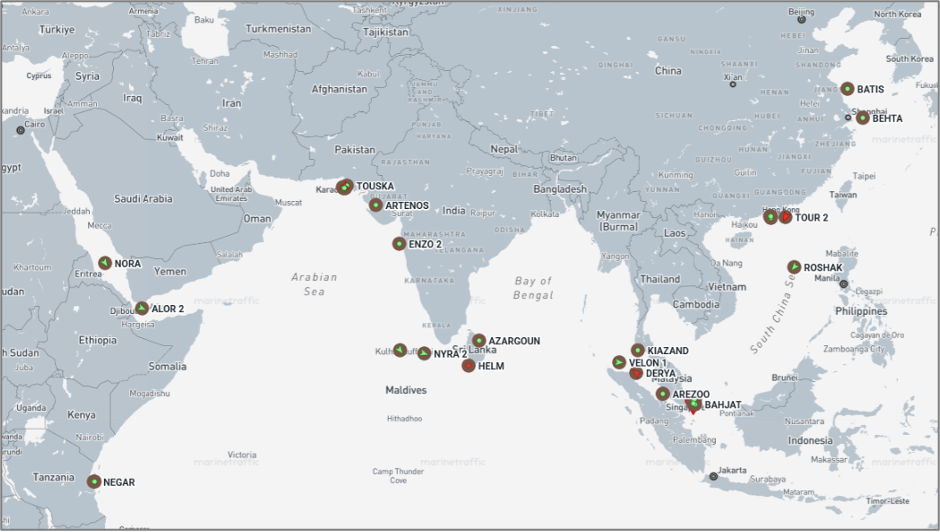Image resolution: width=940 pixels, height=532 pixels.
Task: Open the ENZO 2 ship marker
Action: pos(399,244)
